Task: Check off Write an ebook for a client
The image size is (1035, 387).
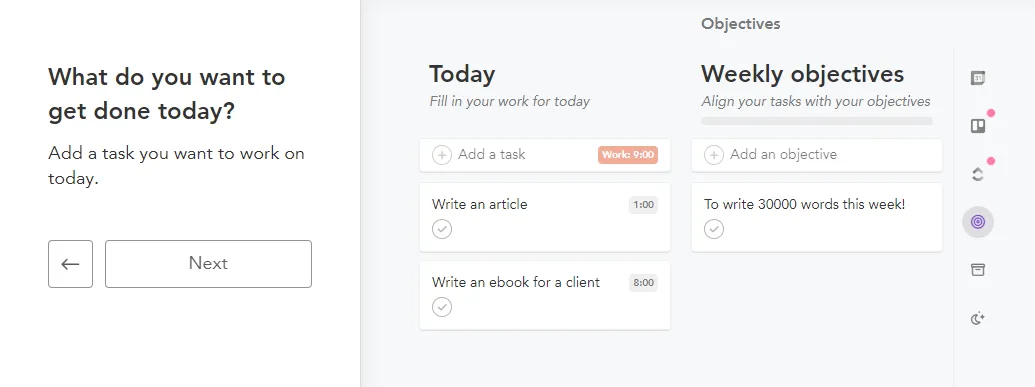Action: coord(442,307)
